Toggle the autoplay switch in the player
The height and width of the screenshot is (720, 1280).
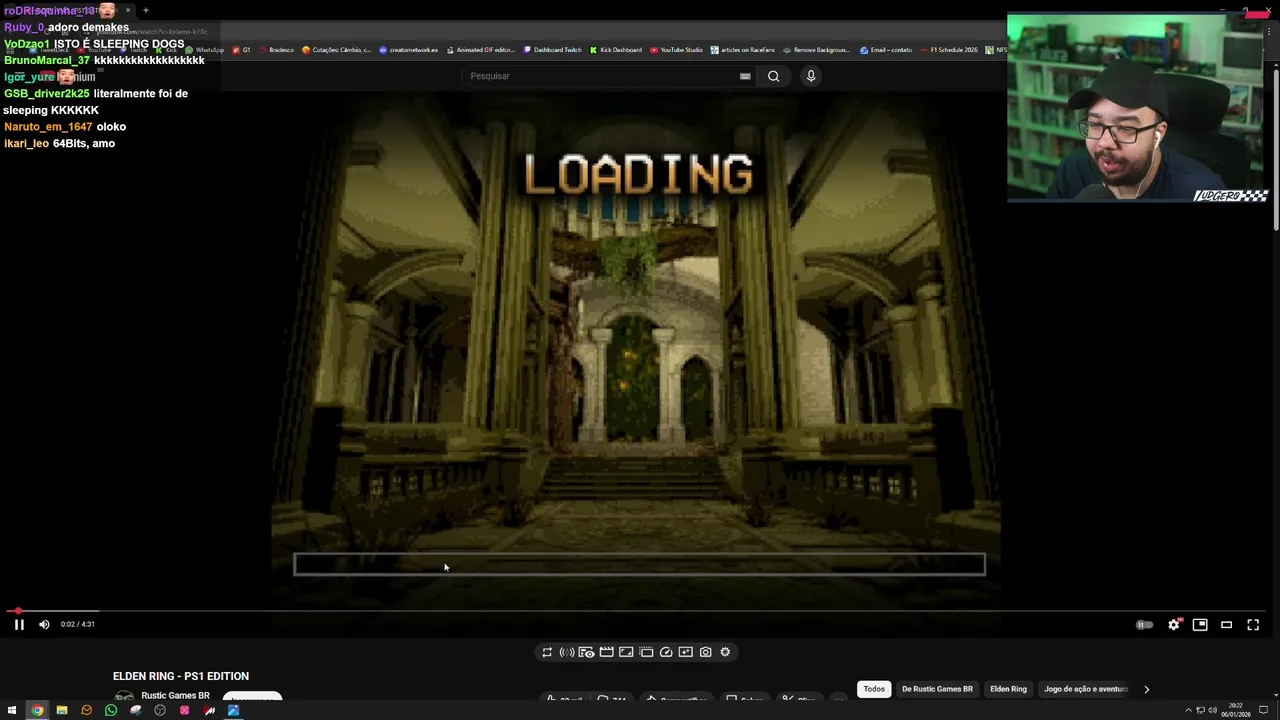(x=1145, y=625)
